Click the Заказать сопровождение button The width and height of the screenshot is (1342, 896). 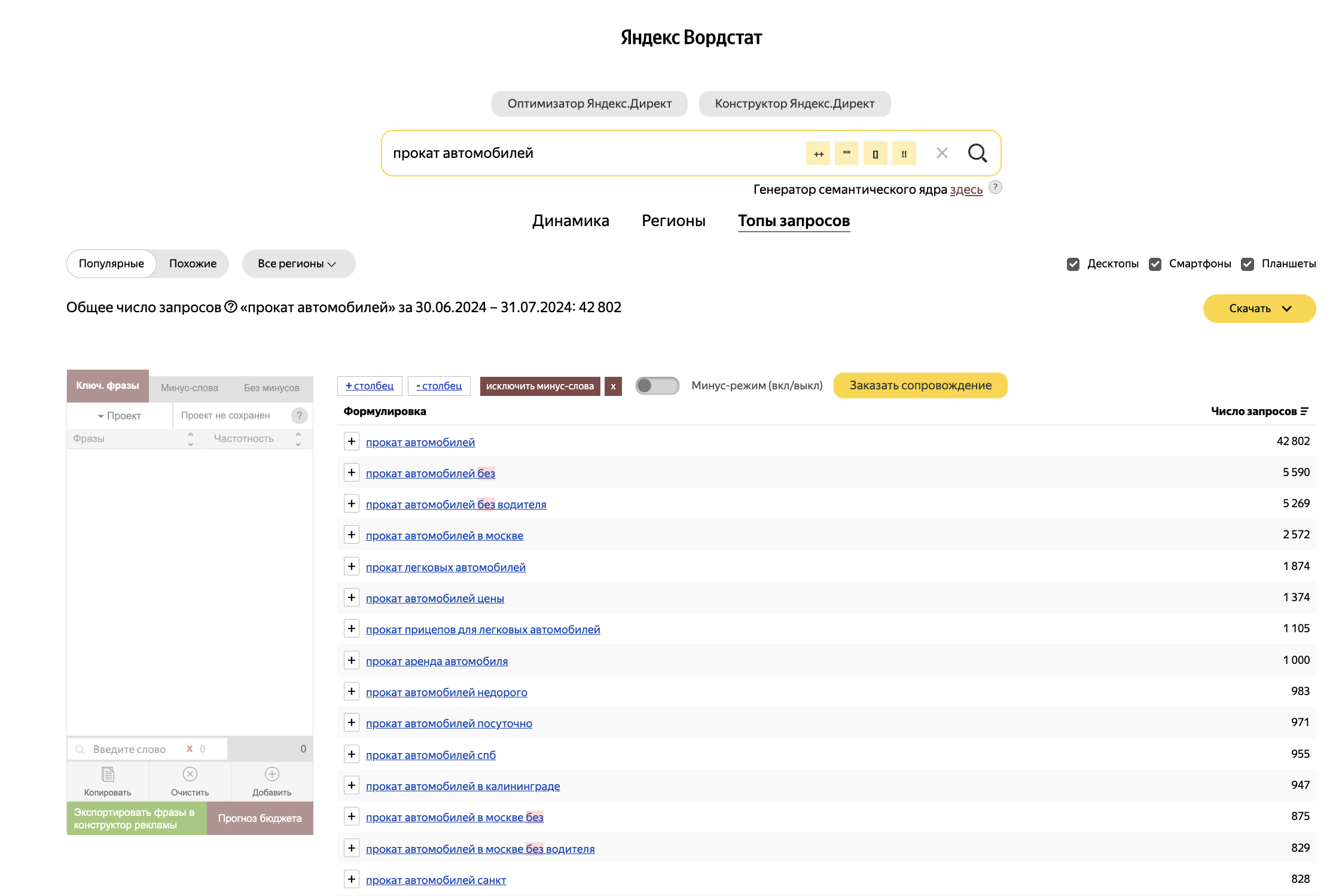click(920, 386)
